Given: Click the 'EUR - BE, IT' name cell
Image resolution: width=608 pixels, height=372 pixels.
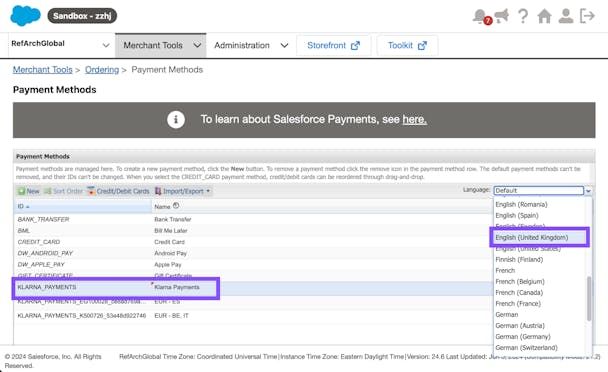Looking at the screenshot, I should (x=171, y=316).
